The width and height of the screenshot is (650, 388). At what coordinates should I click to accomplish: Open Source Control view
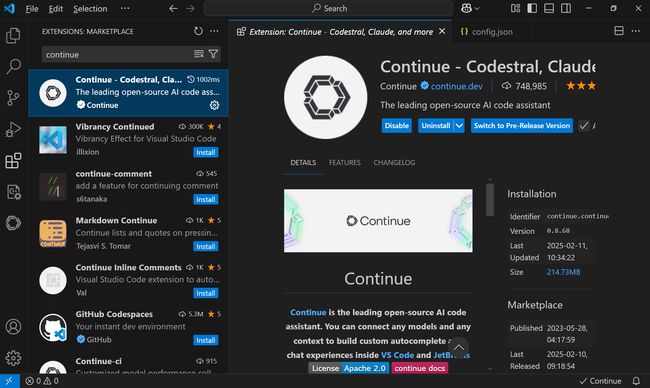pos(13,98)
